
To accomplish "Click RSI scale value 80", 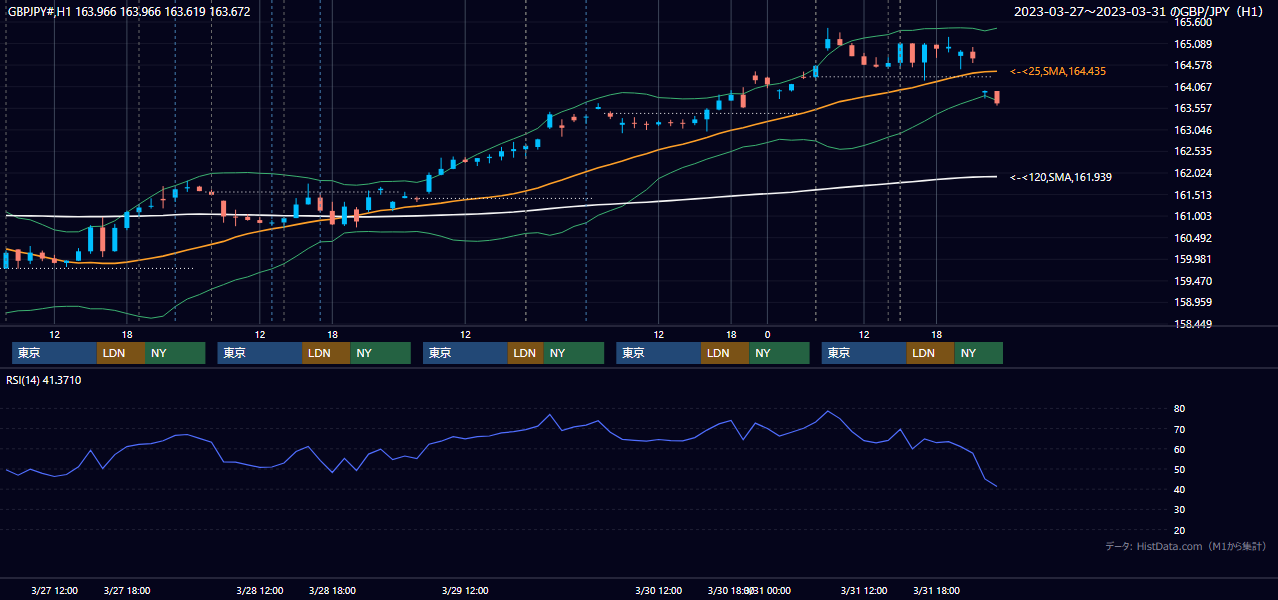I will (x=1180, y=409).
